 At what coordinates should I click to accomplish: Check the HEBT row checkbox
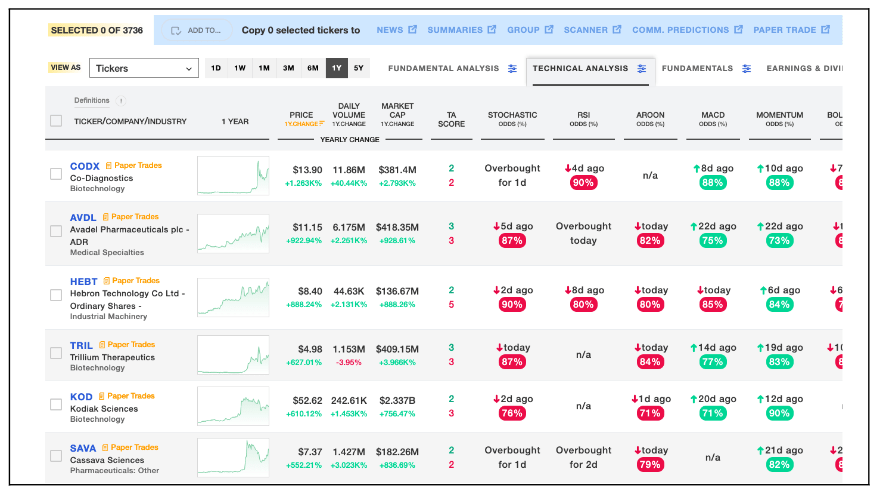point(56,295)
